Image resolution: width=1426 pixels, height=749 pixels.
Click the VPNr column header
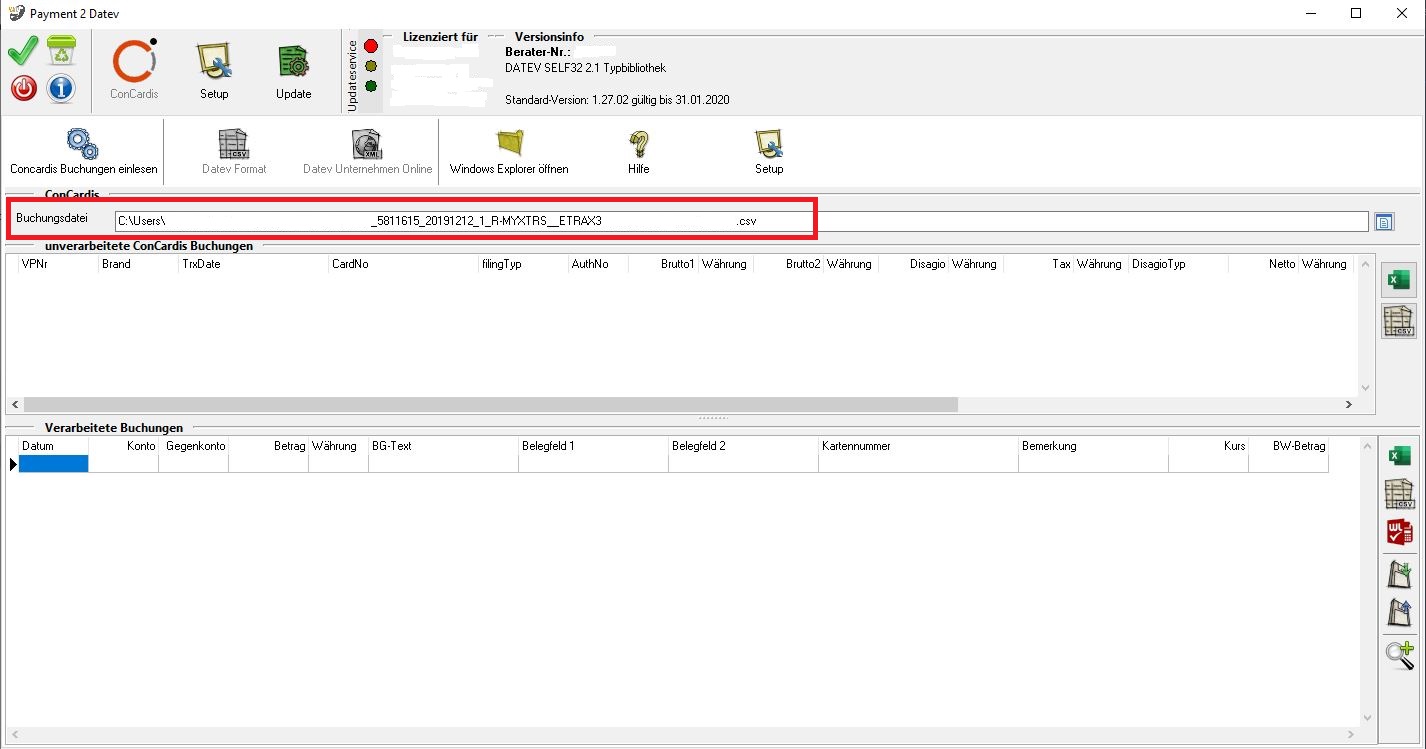tap(58, 264)
